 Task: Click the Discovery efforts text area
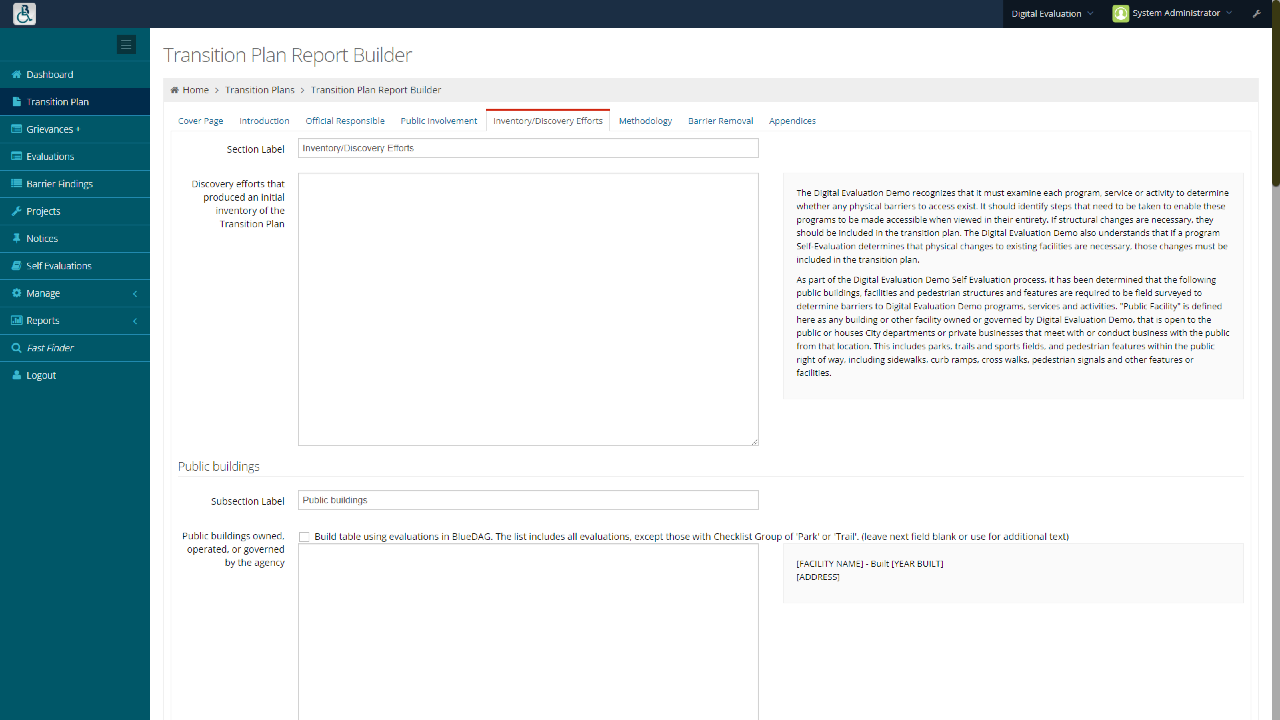528,309
